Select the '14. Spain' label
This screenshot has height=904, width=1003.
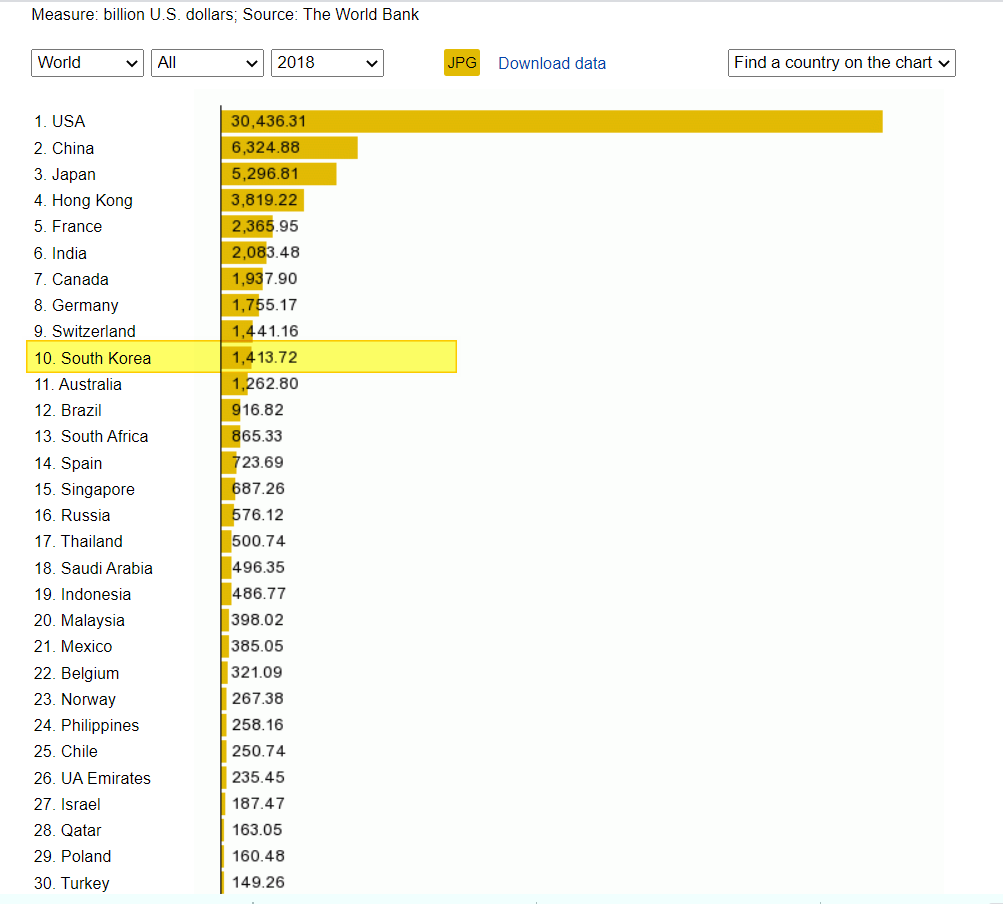point(68,463)
